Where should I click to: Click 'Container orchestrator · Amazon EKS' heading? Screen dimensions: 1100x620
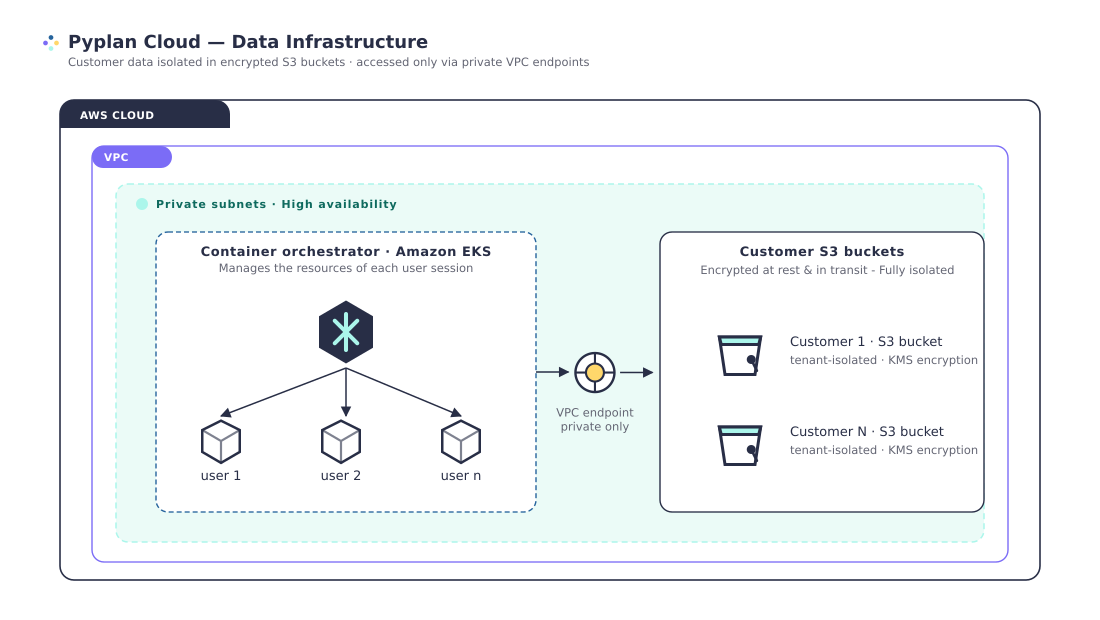(346, 251)
